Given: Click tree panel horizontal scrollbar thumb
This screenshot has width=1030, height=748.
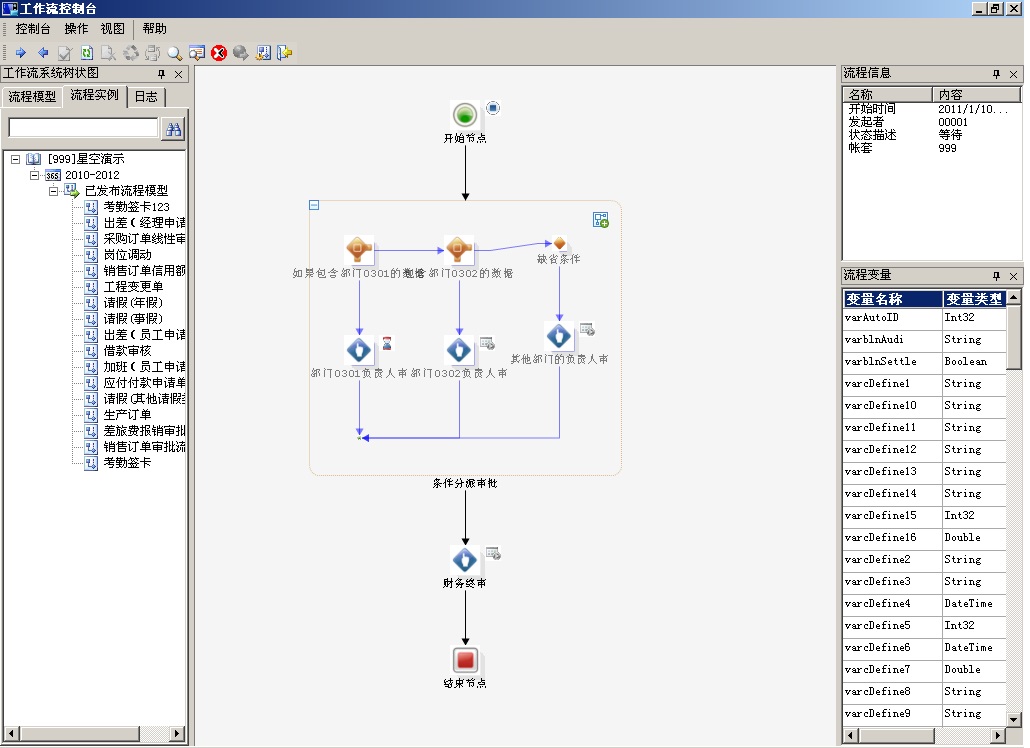Looking at the screenshot, I should [79, 734].
